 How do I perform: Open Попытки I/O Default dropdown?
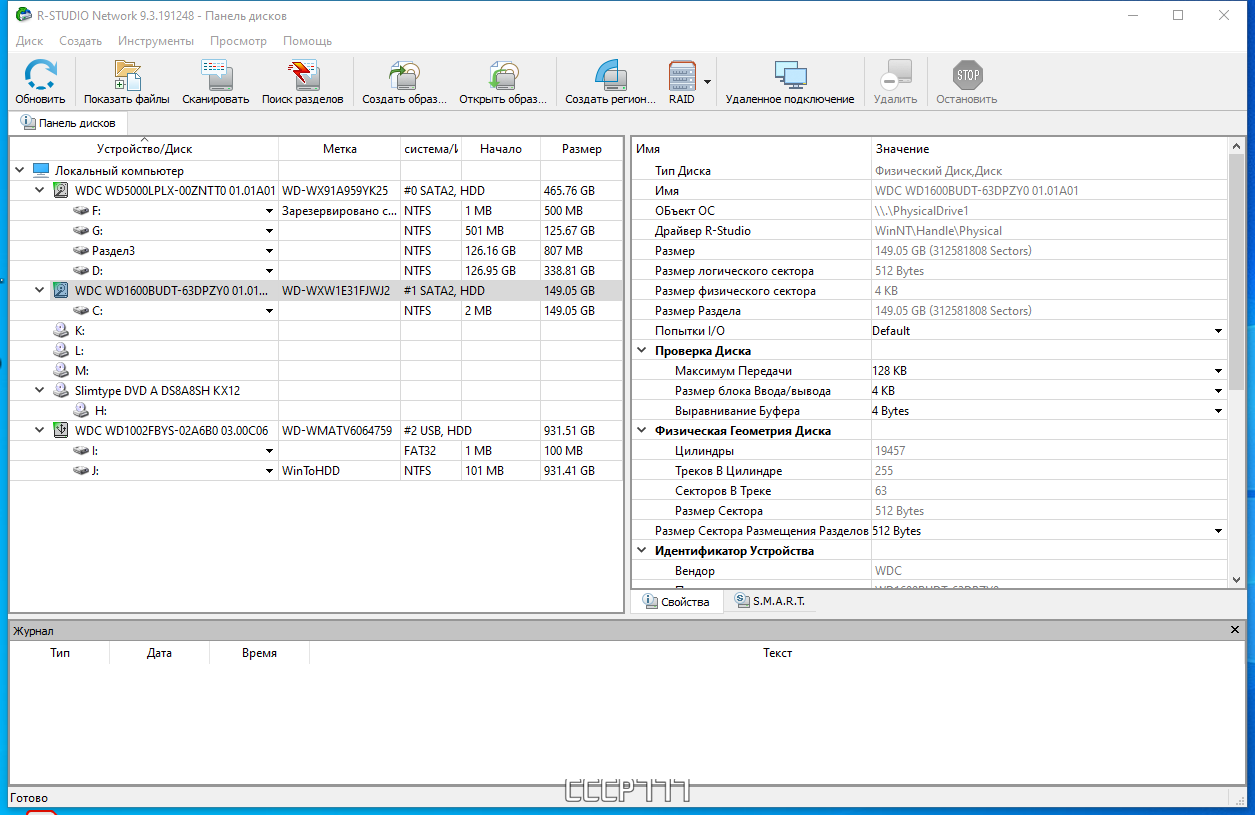pos(1218,331)
